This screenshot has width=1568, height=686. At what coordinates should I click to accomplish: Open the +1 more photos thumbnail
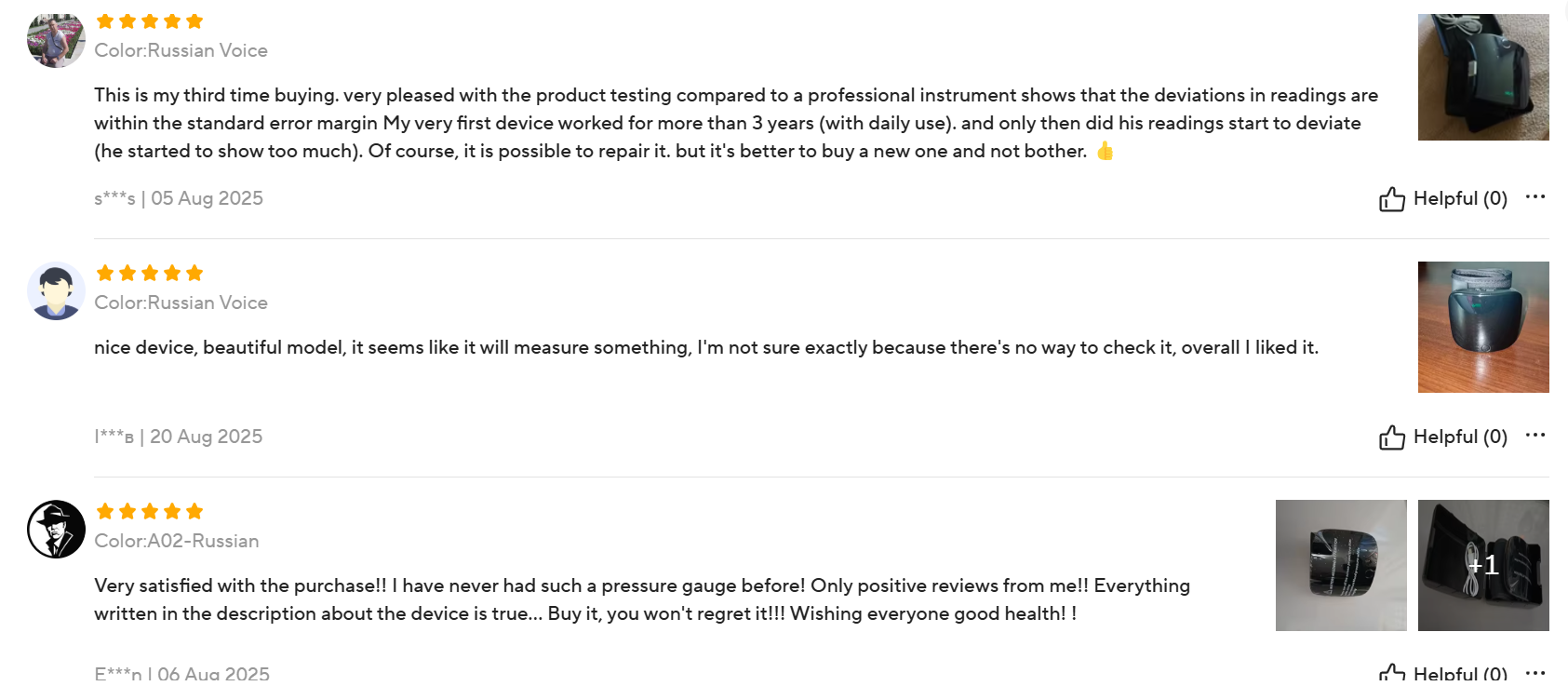[1483, 566]
